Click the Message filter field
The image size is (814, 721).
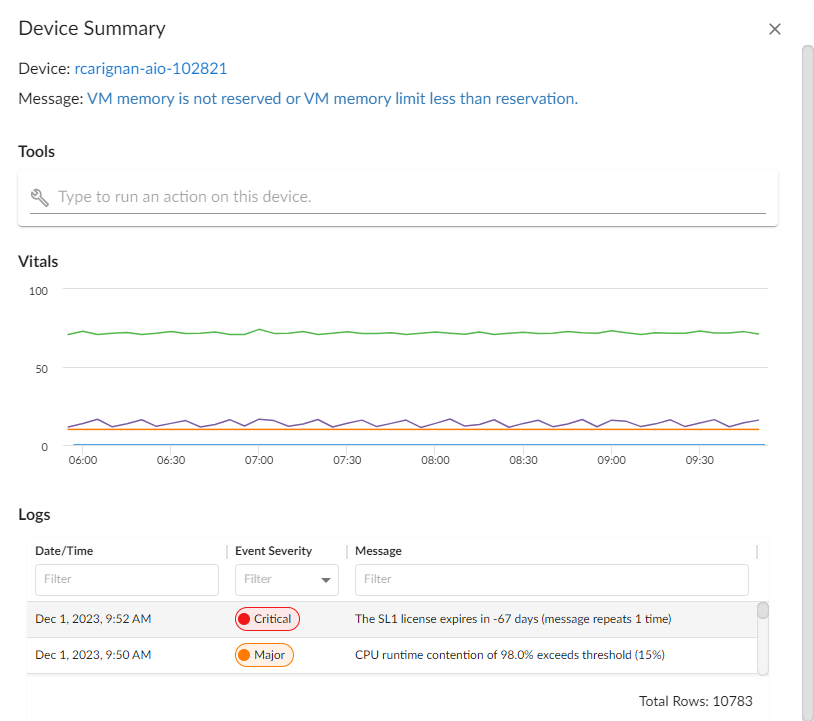tap(551, 579)
